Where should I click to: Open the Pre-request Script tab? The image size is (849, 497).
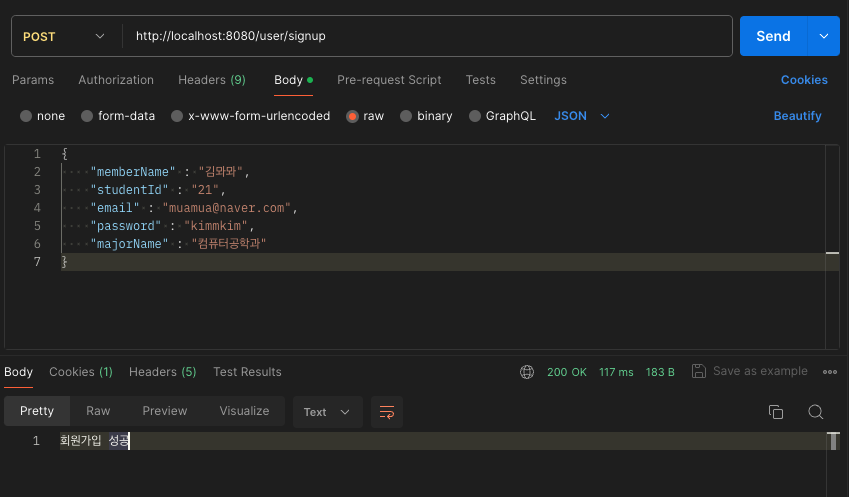[389, 80]
